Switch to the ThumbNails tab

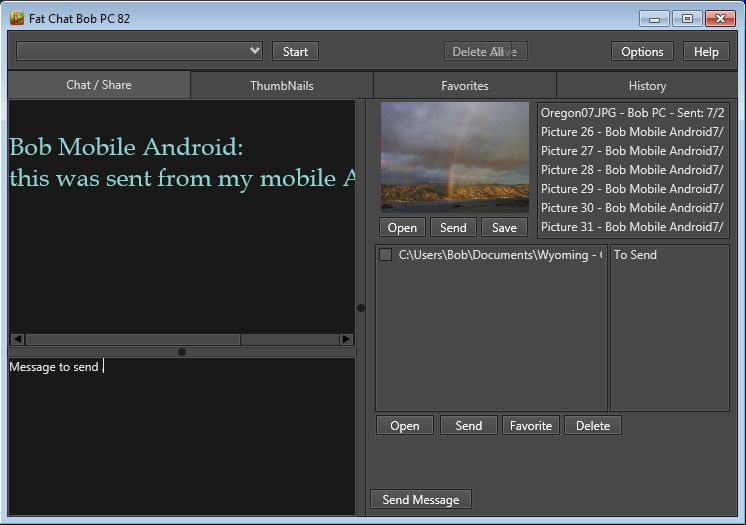tap(281, 86)
